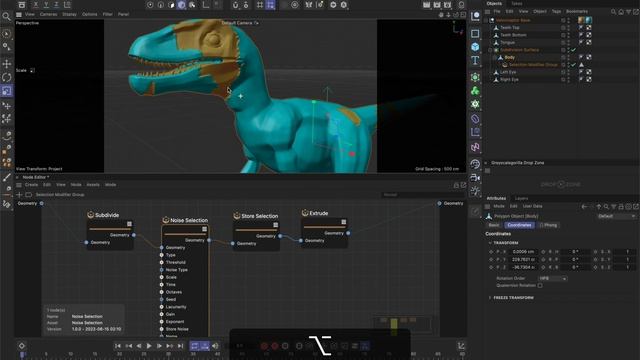Screen dimensions: 640x360
Task: Open the Default layout dropdown in Attributes
Action: pyautogui.click(x=617, y=216)
